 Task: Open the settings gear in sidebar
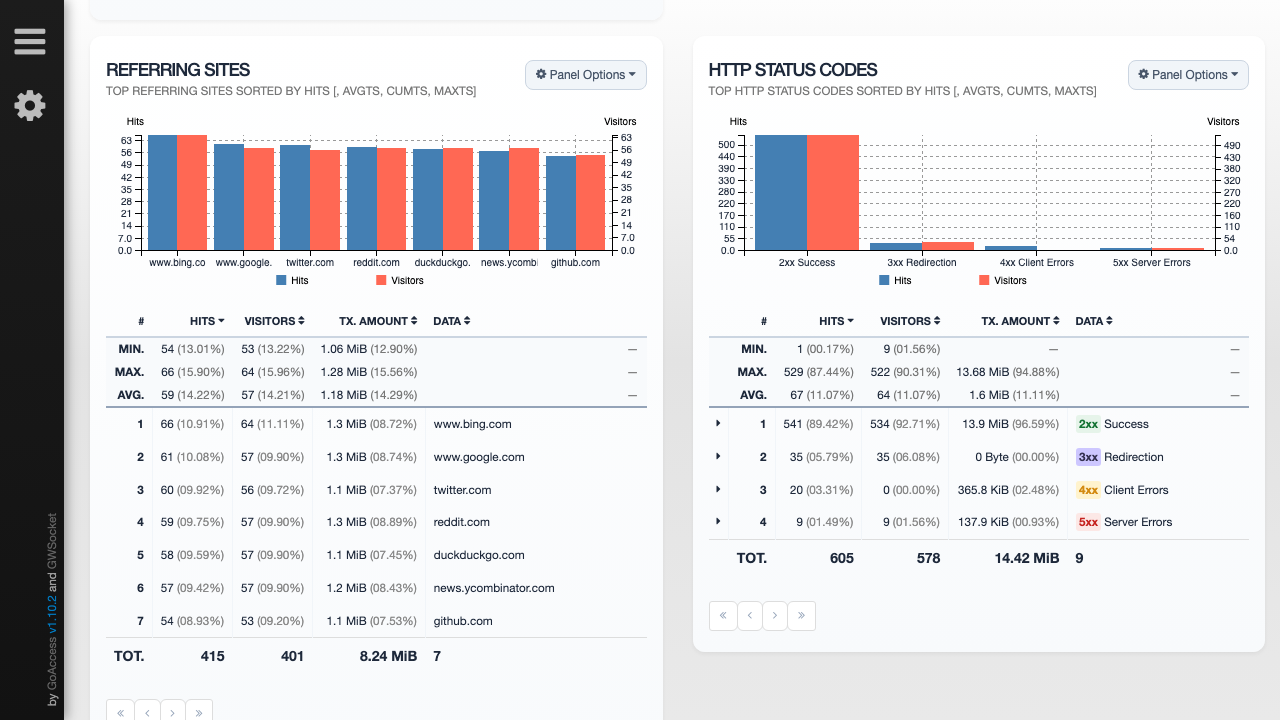pyautogui.click(x=30, y=105)
